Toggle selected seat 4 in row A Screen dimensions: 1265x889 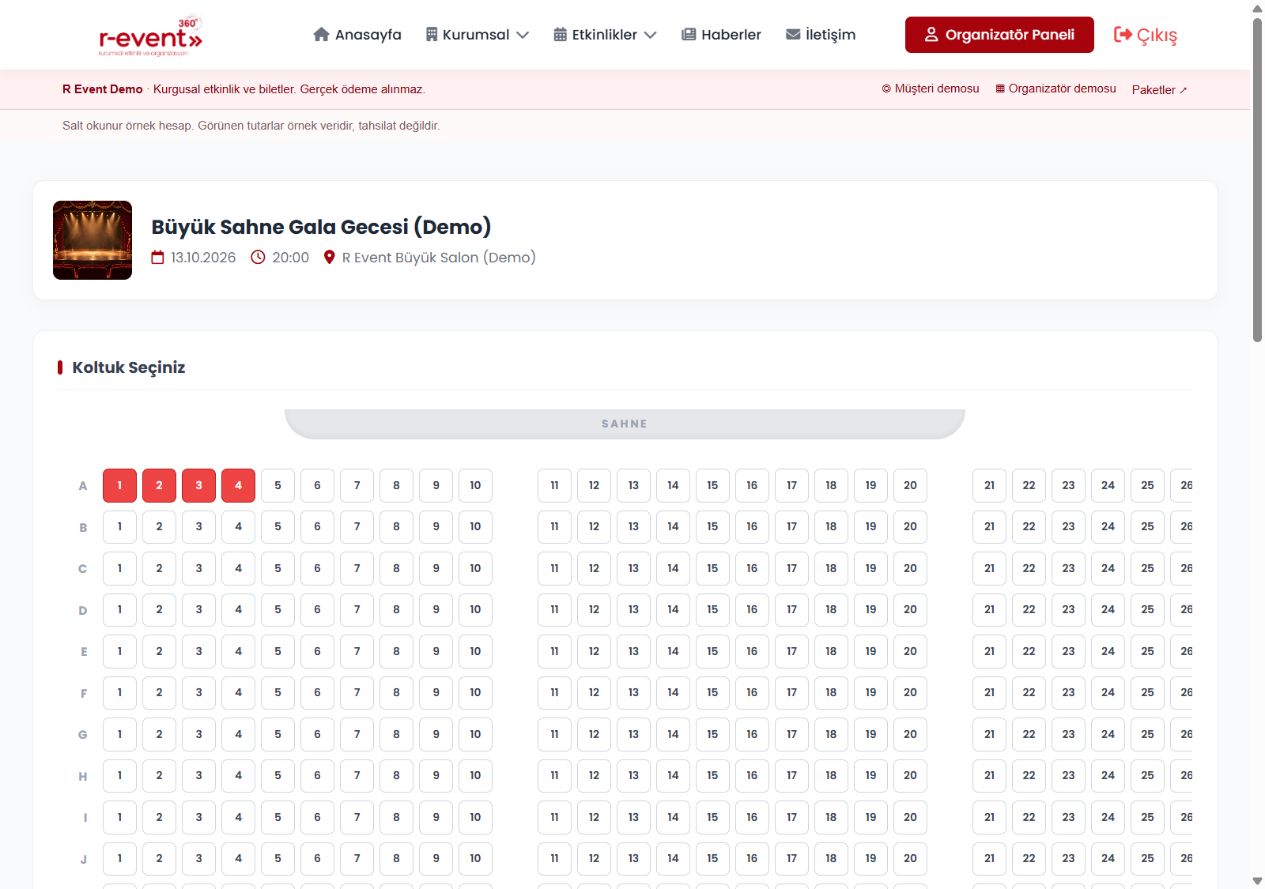coord(238,486)
